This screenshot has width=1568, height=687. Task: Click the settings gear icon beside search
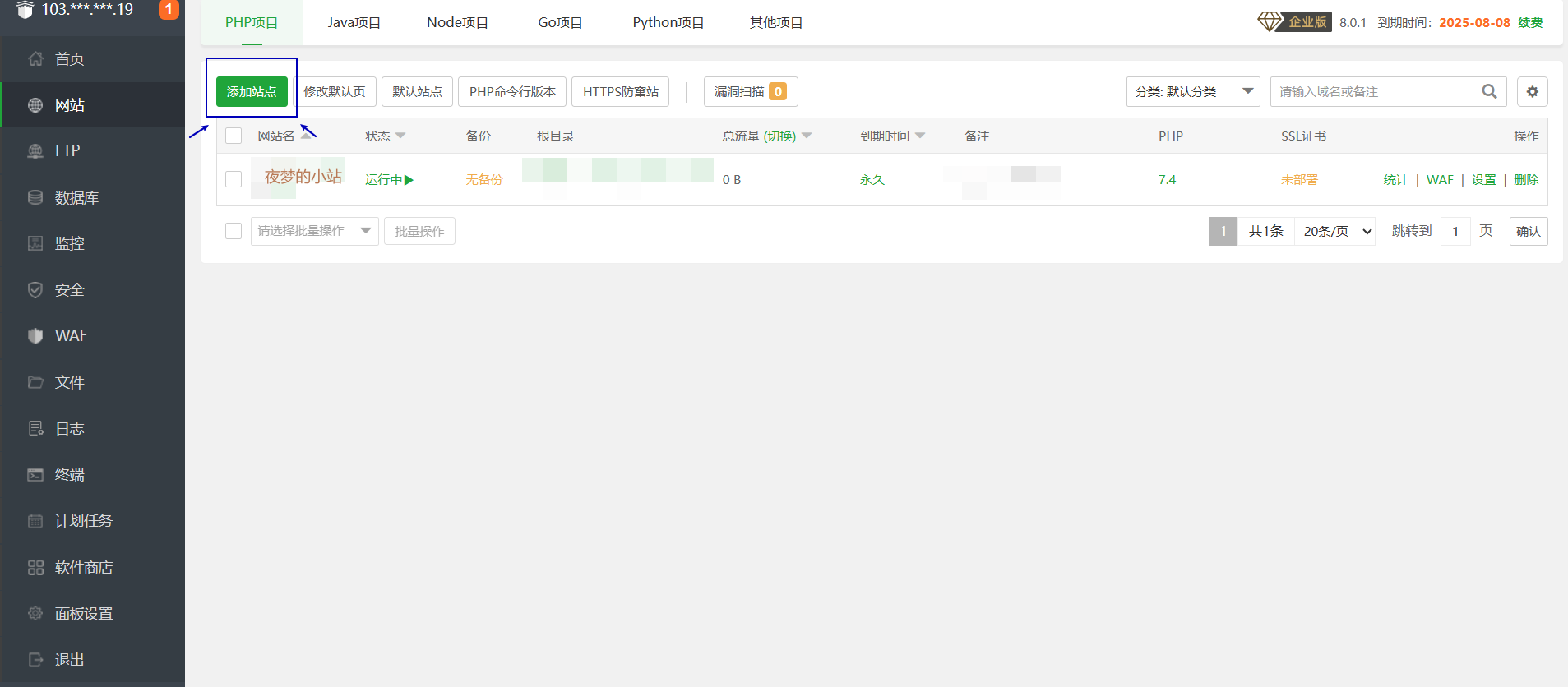coord(1532,92)
